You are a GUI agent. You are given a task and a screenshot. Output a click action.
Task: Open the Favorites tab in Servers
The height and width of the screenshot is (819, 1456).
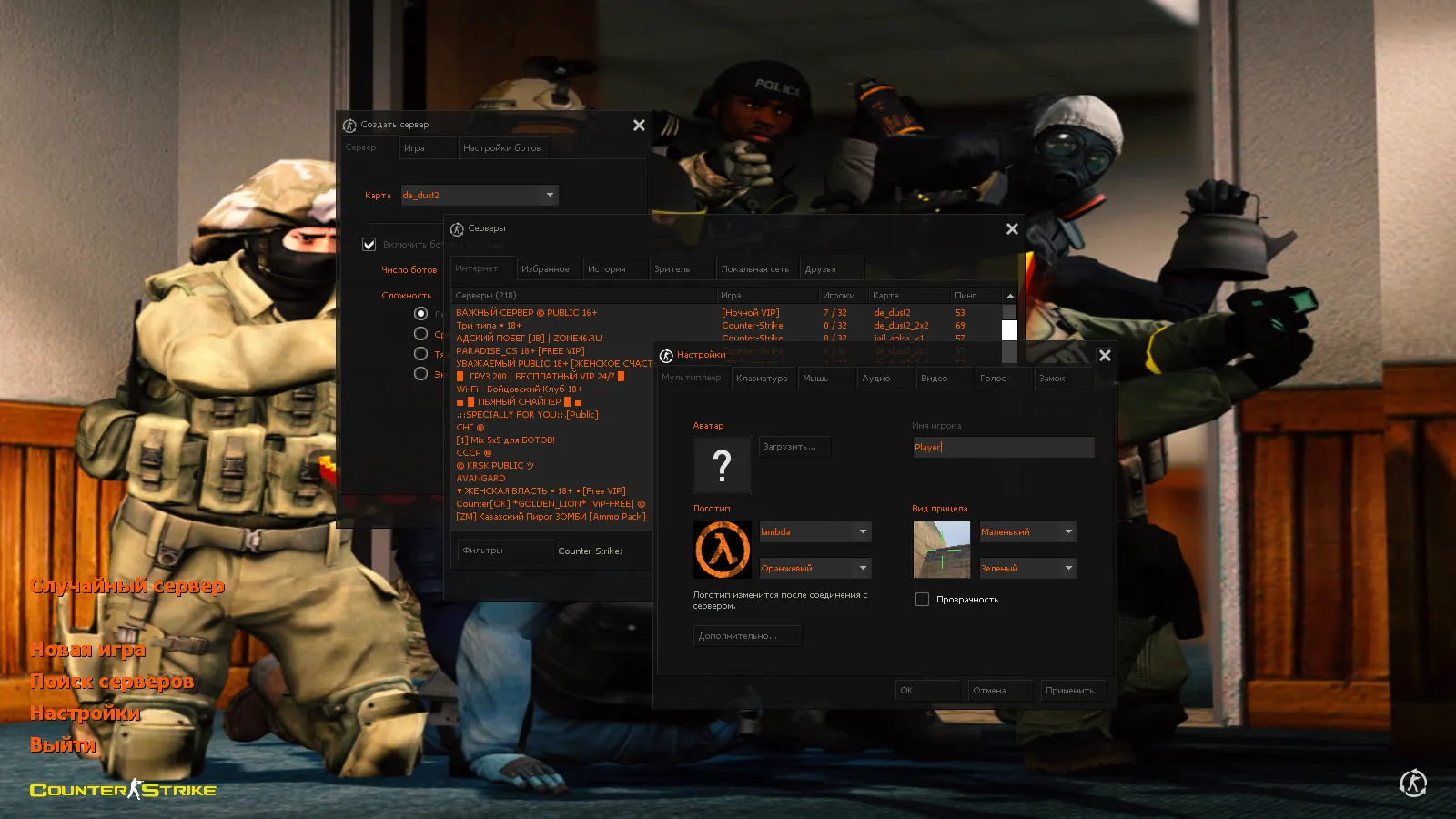tap(545, 269)
